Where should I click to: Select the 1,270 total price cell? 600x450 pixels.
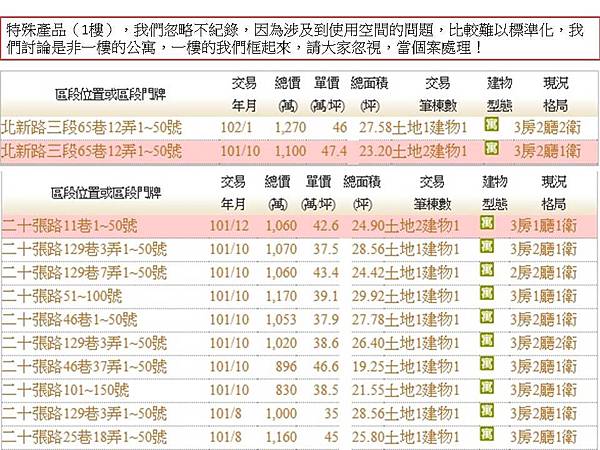pyautogui.click(x=290, y=127)
